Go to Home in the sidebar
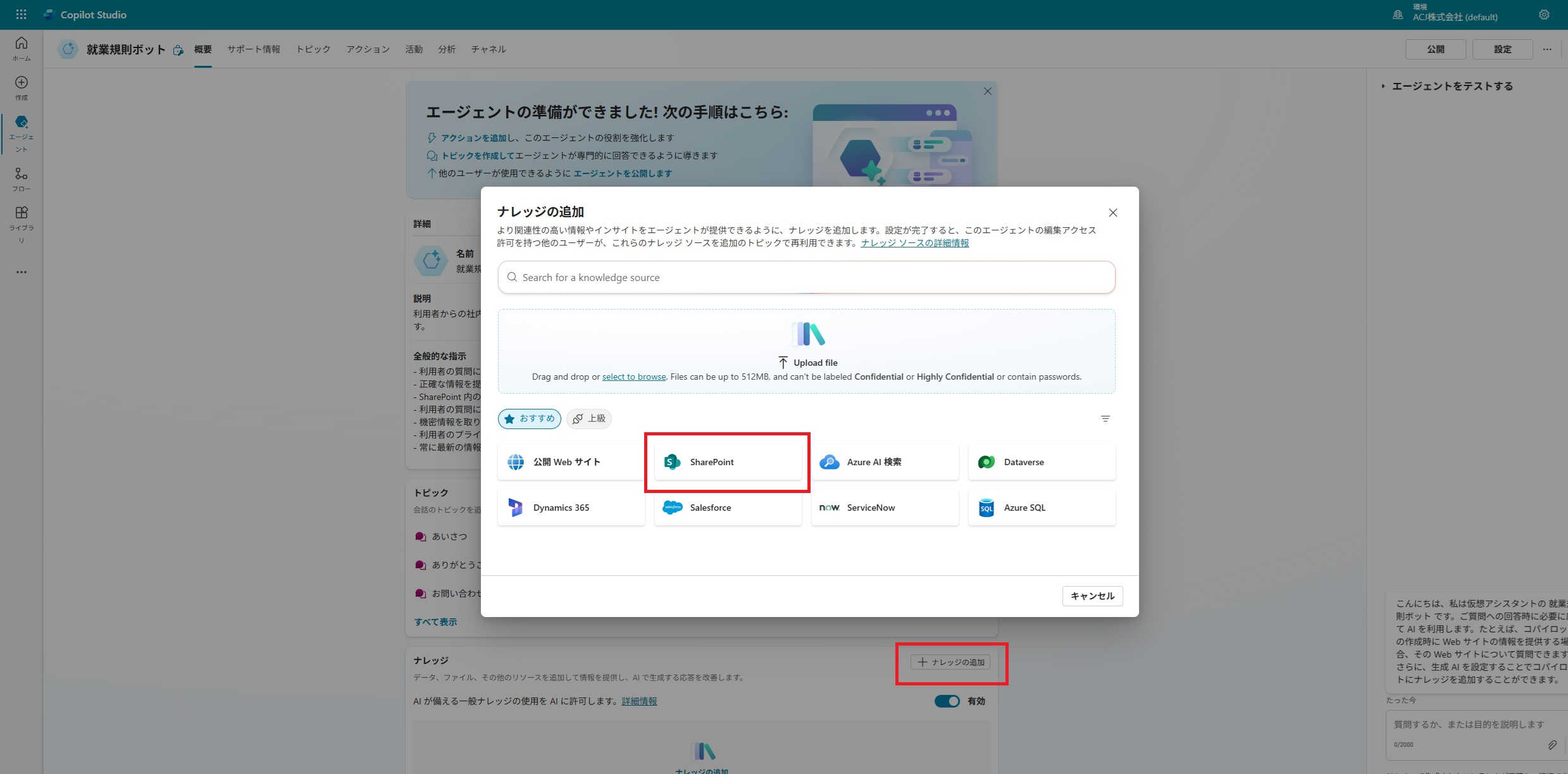Image resolution: width=1568 pixels, height=774 pixels. [x=22, y=48]
